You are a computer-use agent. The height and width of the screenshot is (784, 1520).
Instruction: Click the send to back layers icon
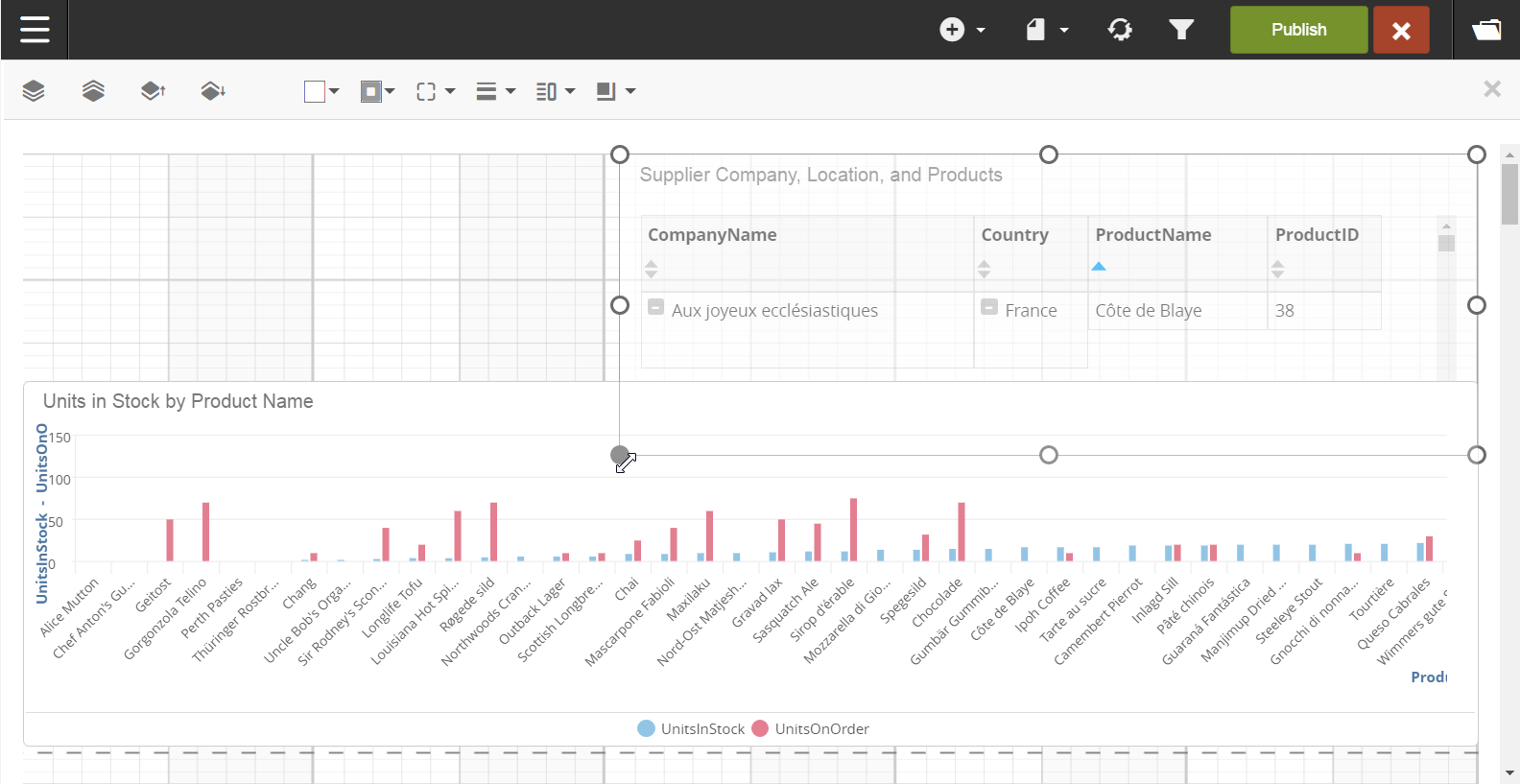(93, 91)
